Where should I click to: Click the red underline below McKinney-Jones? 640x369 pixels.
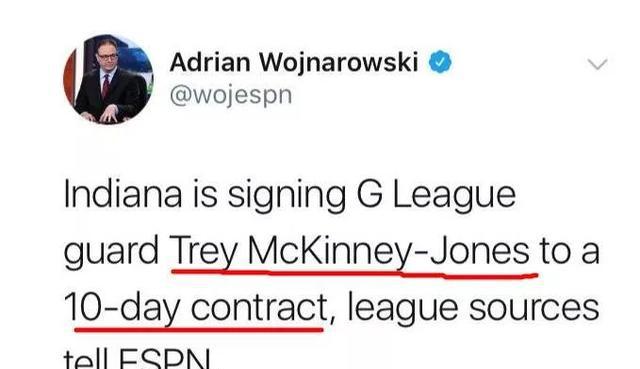pyautogui.click(x=355, y=274)
